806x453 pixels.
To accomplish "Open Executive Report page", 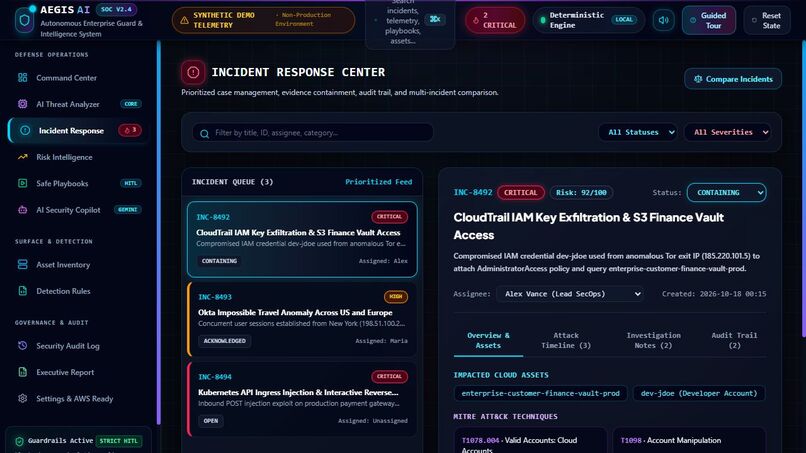I will point(78,372).
